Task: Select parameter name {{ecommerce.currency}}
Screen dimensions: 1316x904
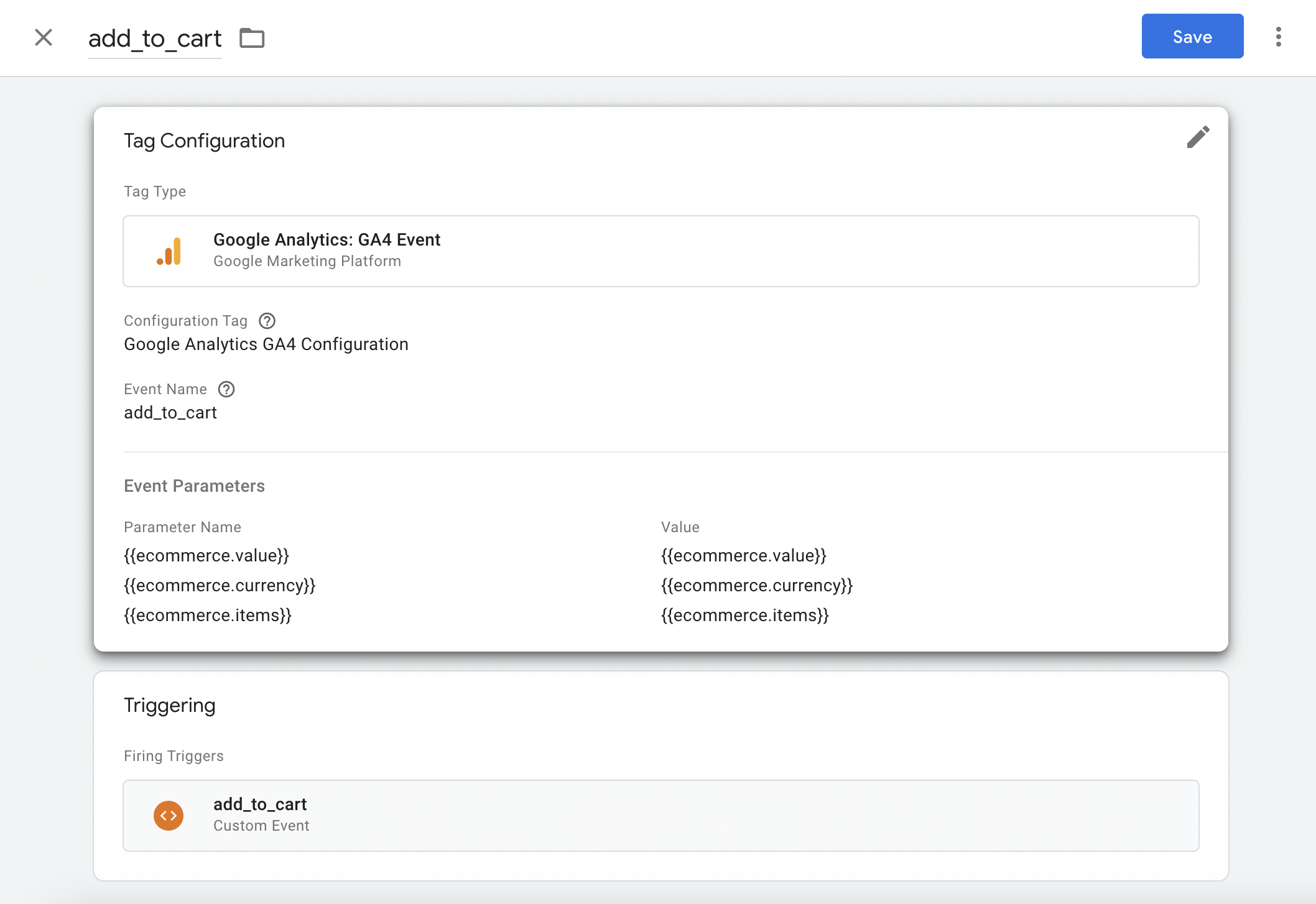Action: pos(220,585)
